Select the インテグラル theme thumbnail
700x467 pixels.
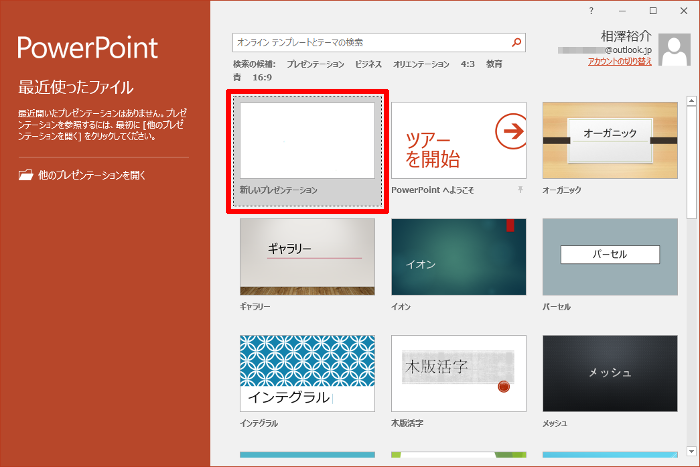click(307, 373)
